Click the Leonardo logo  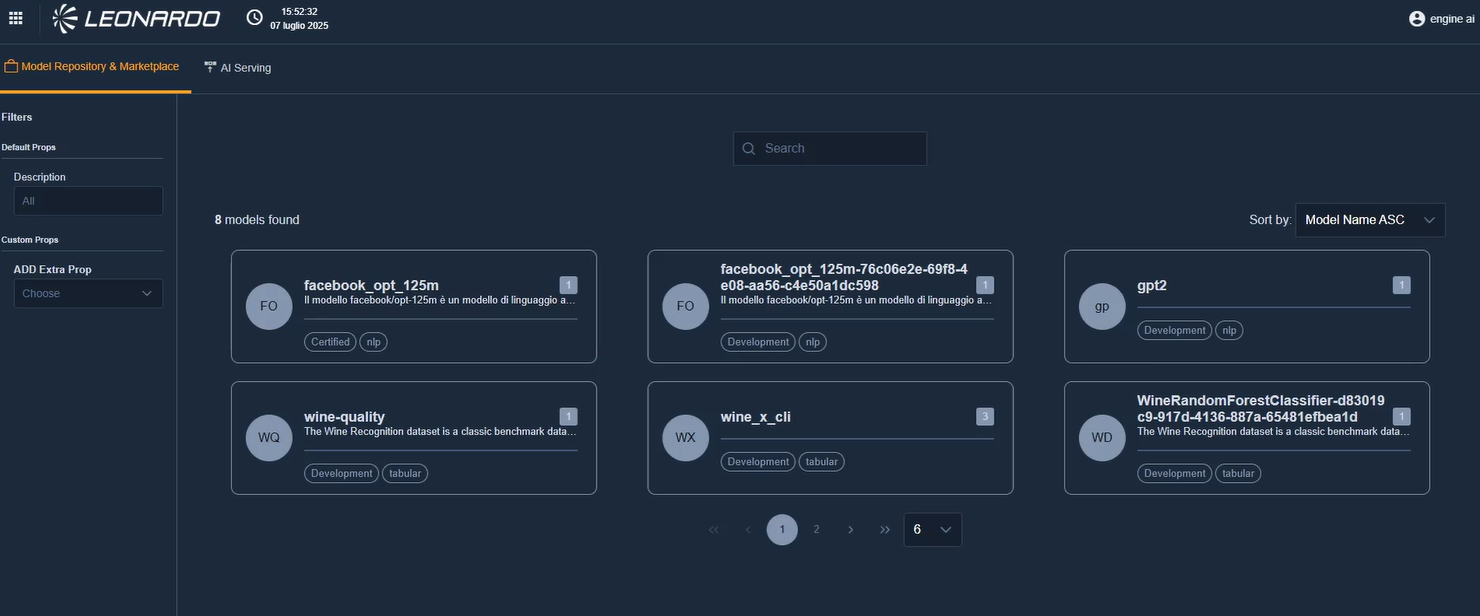(136, 18)
